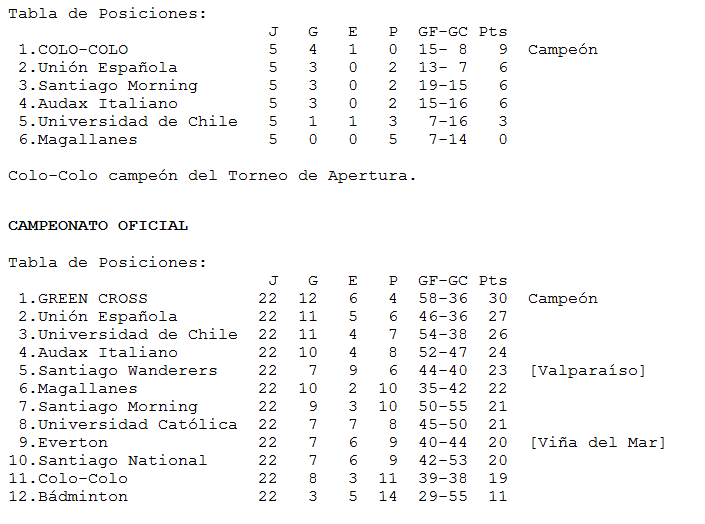Select the GREEN CROSS team name
705x524 pixels.
point(93,299)
